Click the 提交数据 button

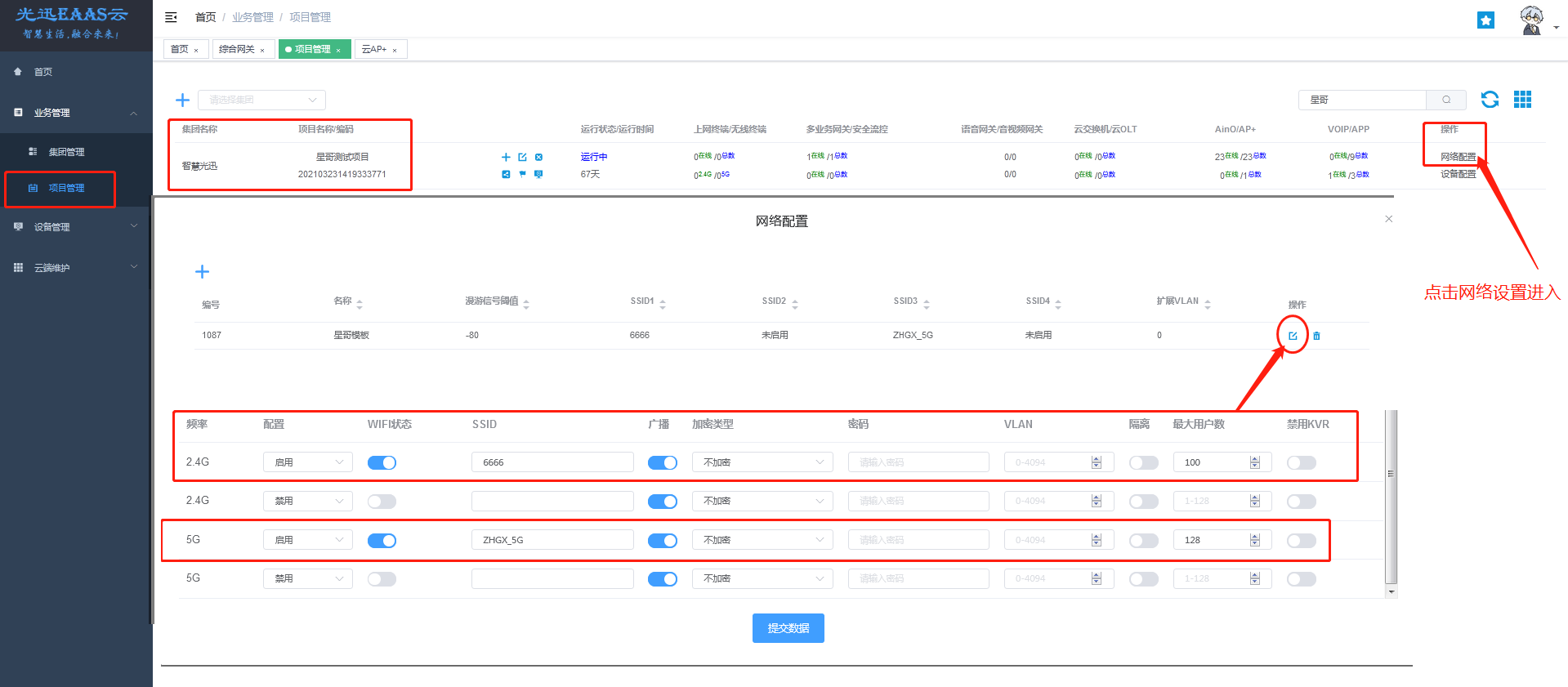click(x=788, y=628)
